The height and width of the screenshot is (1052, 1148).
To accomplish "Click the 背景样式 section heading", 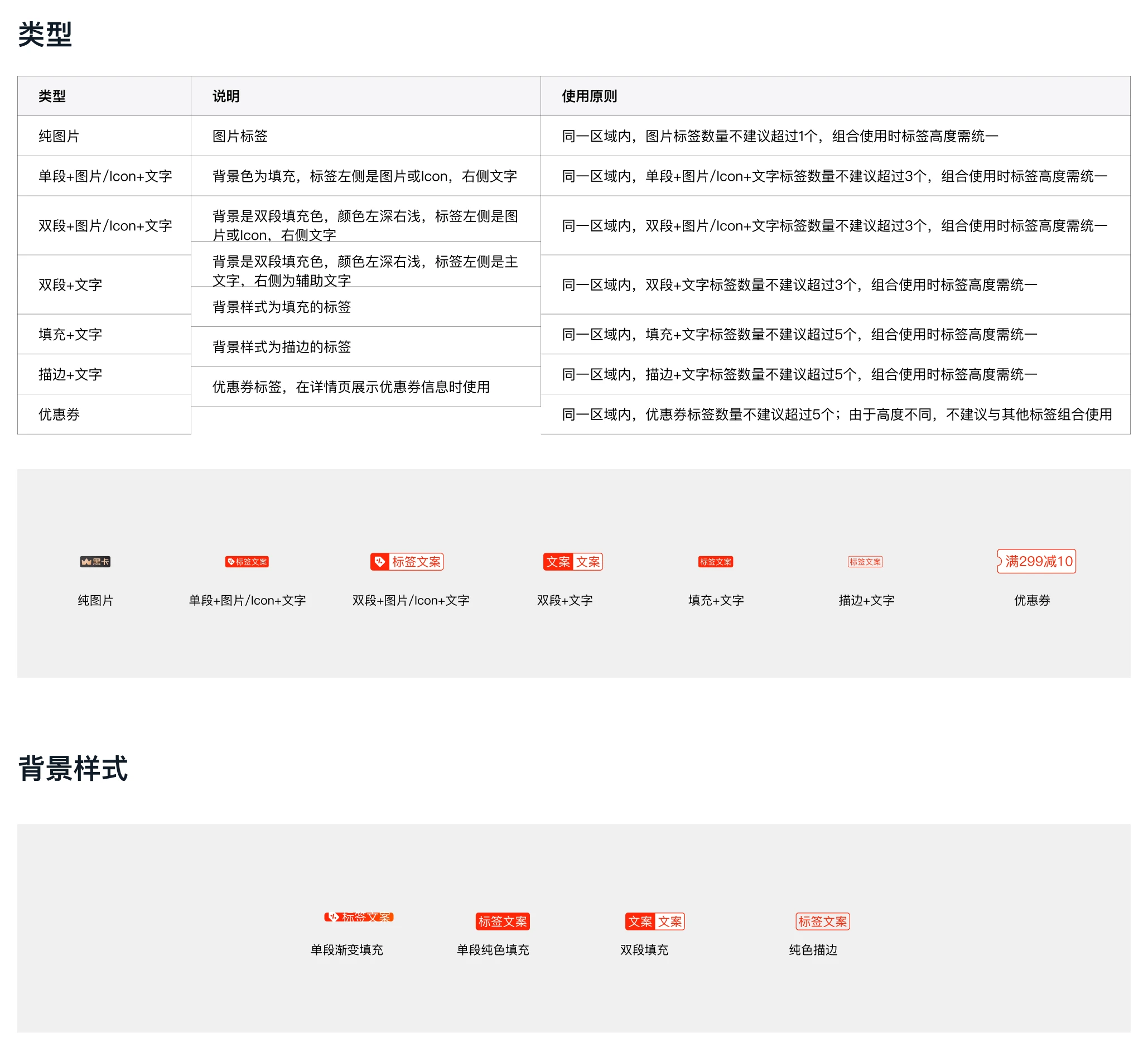I will tap(73, 769).
